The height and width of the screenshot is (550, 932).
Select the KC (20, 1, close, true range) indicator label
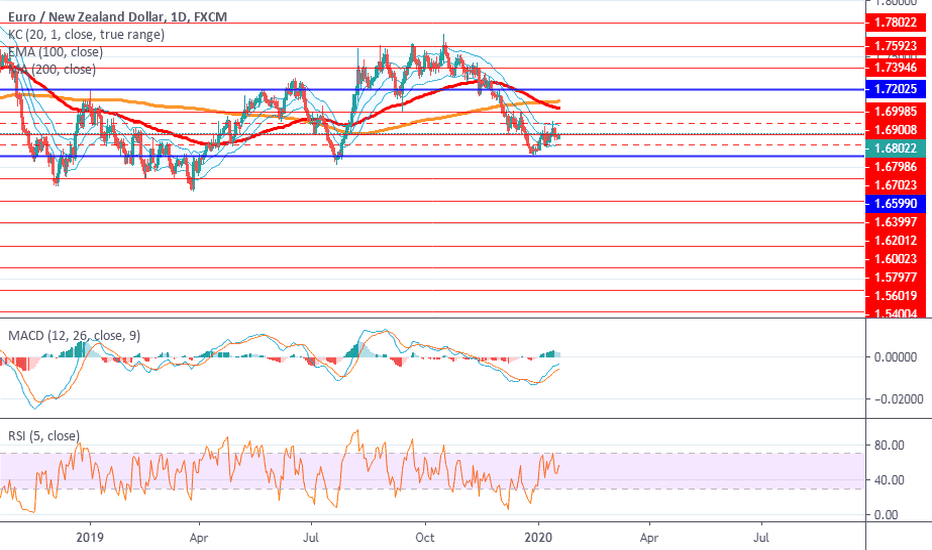coord(86,34)
